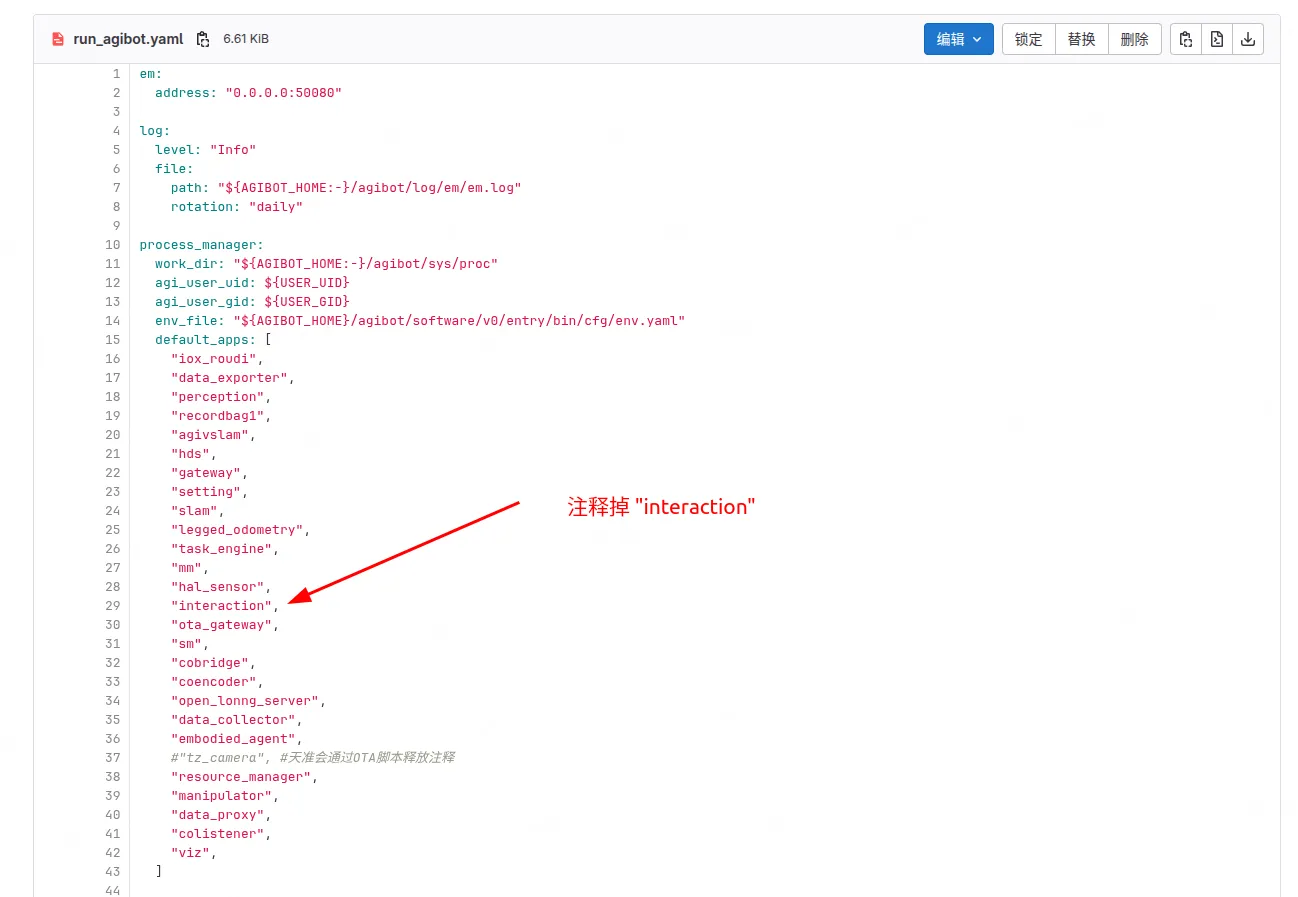This screenshot has width=1298, height=897.
Task: Click the "recordbag1" entry
Action: (x=216, y=415)
